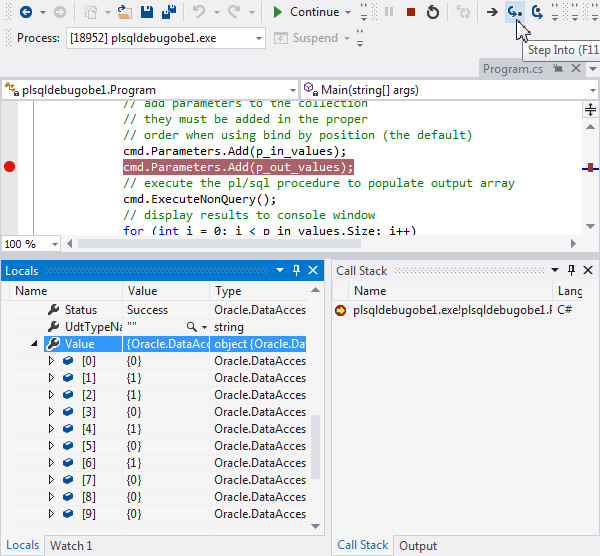Click the Redo dropdown arrow
This screenshot has width=600, height=556.
click(x=252, y=12)
